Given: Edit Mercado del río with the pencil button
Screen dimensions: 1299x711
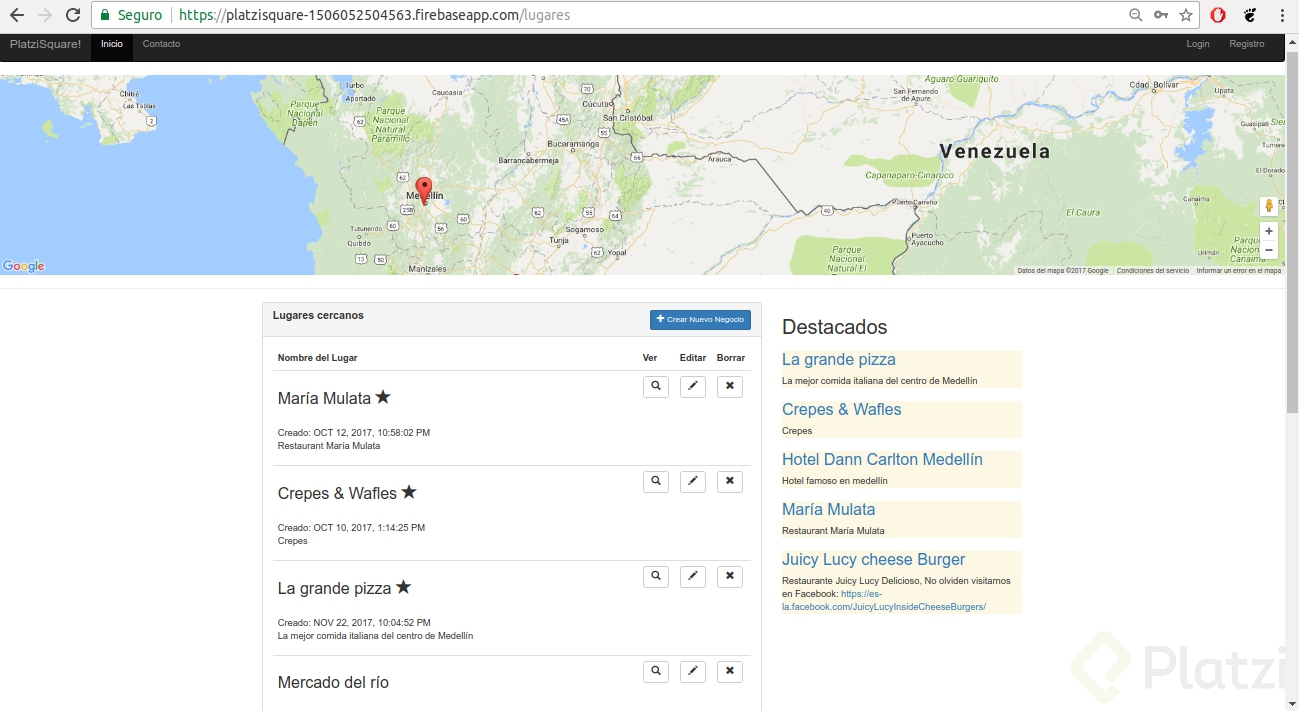Looking at the screenshot, I should click(x=693, y=671).
